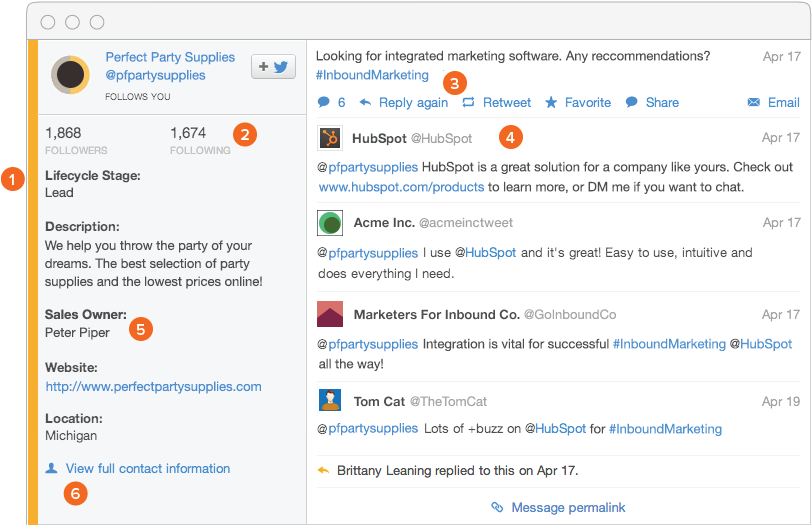
Task: Click @HubSpot mention in Marketers For Inbound reply
Action: 761,344
